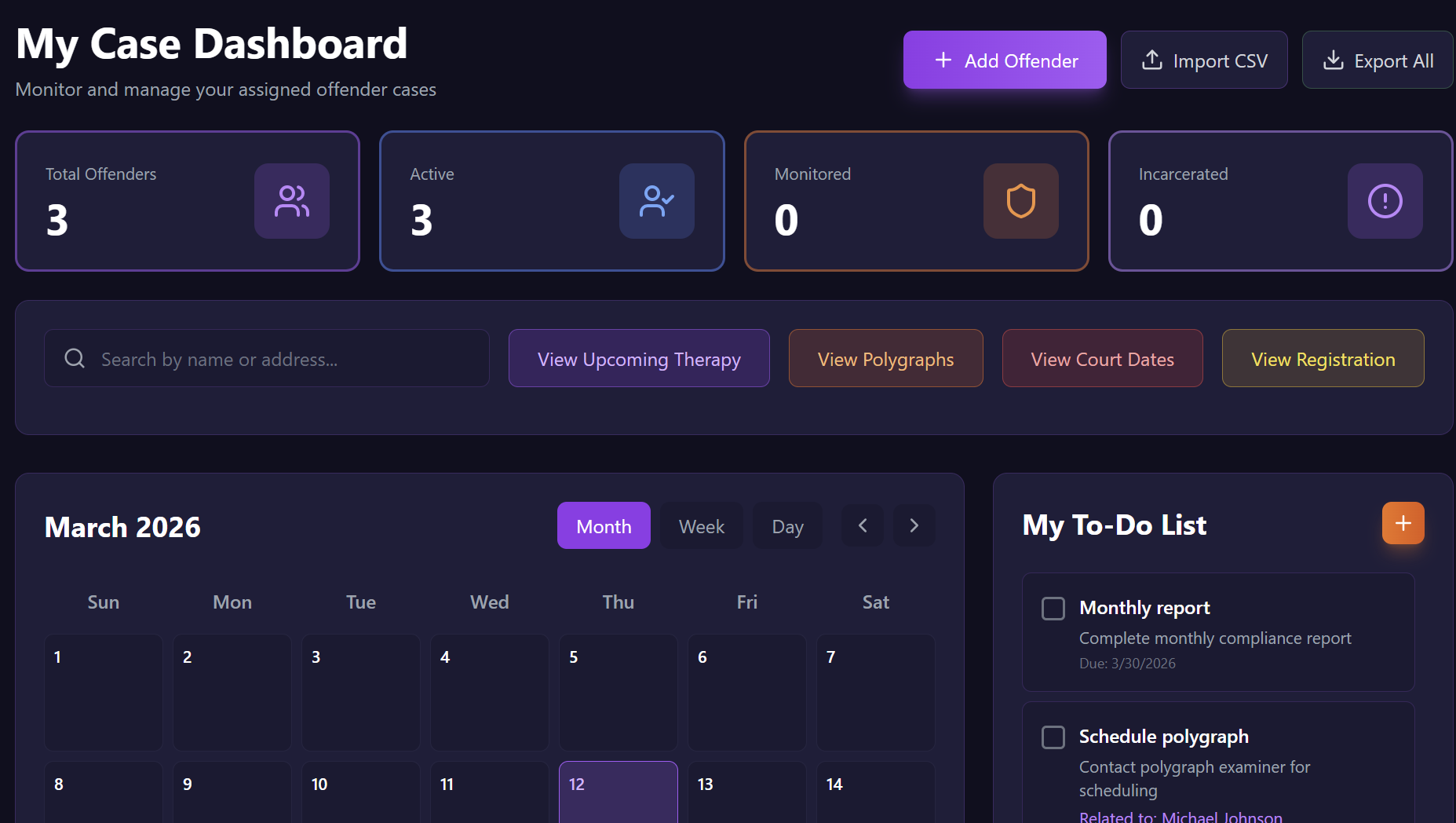Click the Add Offender button
This screenshot has height=823, width=1456.
[1005, 60]
